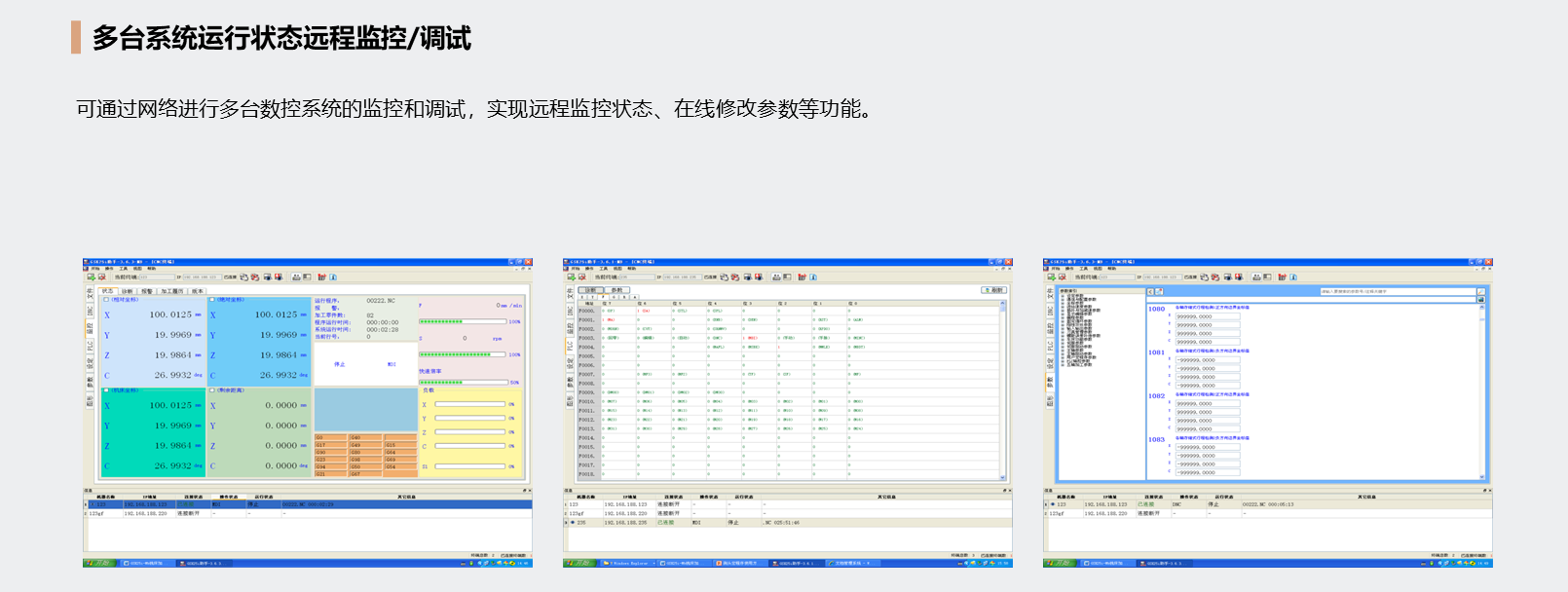Click the red disconnect icon in the parameter window toolbar
This screenshot has height=592, width=1568.
coord(1063,277)
